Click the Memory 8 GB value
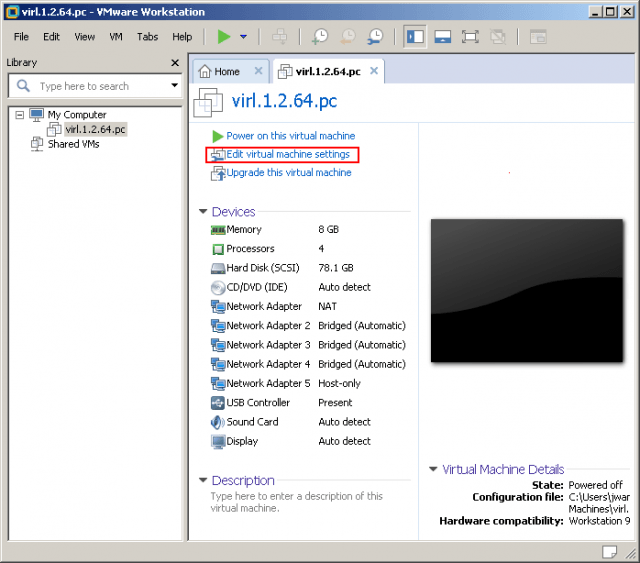Image resolution: width=640 pixels, height=563 pixels. 329,229
